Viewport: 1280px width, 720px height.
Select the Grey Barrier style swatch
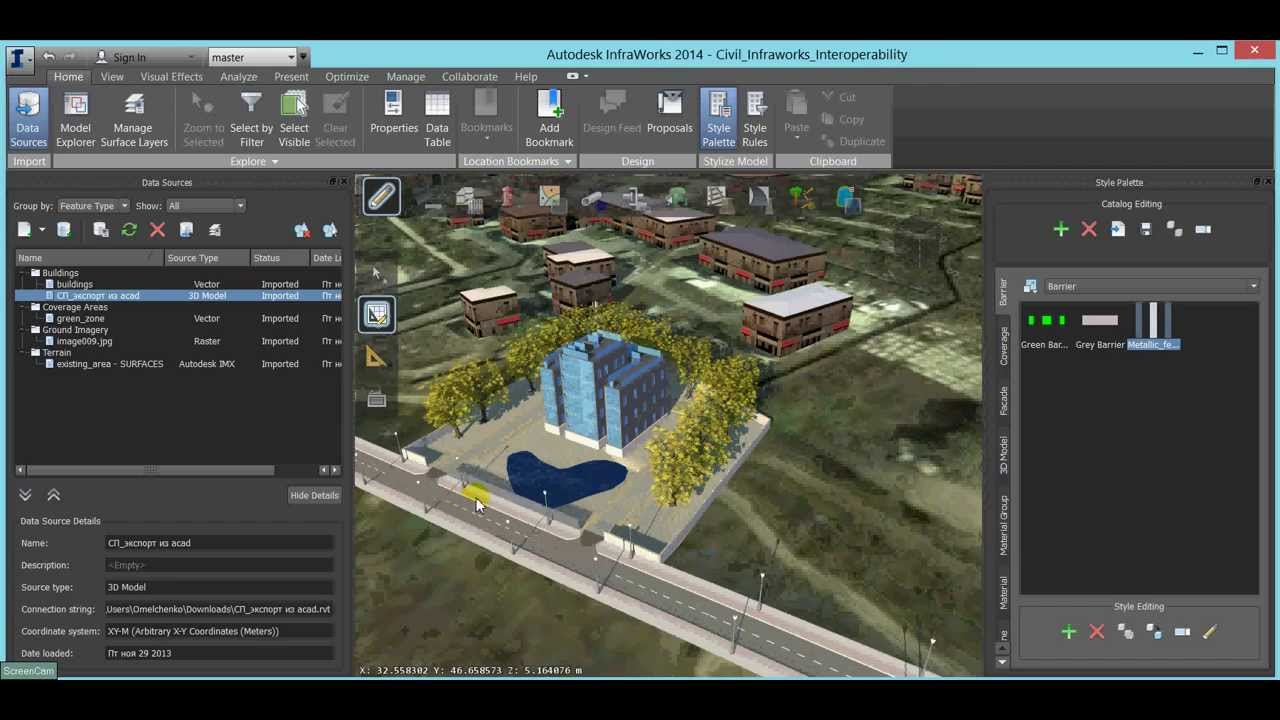pos(1099,327)
